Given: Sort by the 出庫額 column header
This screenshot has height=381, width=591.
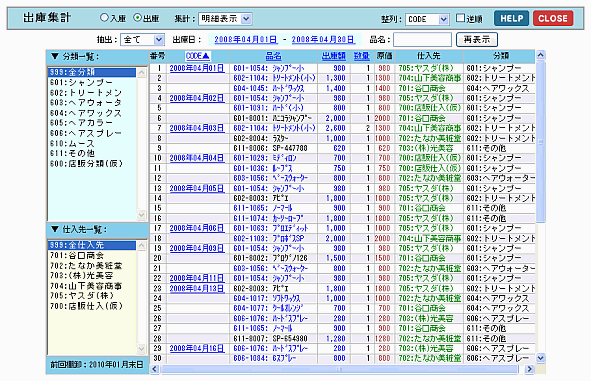Looking at the screenshot, I should 334,56.
